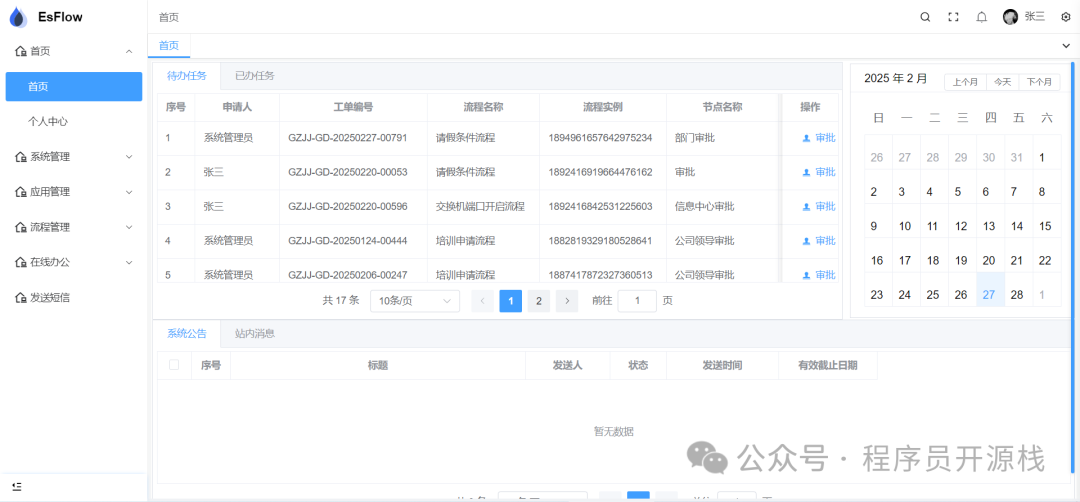Select all announcements checkbox in header
The width and height of the screenshot is (1080, 502).
tap(174, 365)
